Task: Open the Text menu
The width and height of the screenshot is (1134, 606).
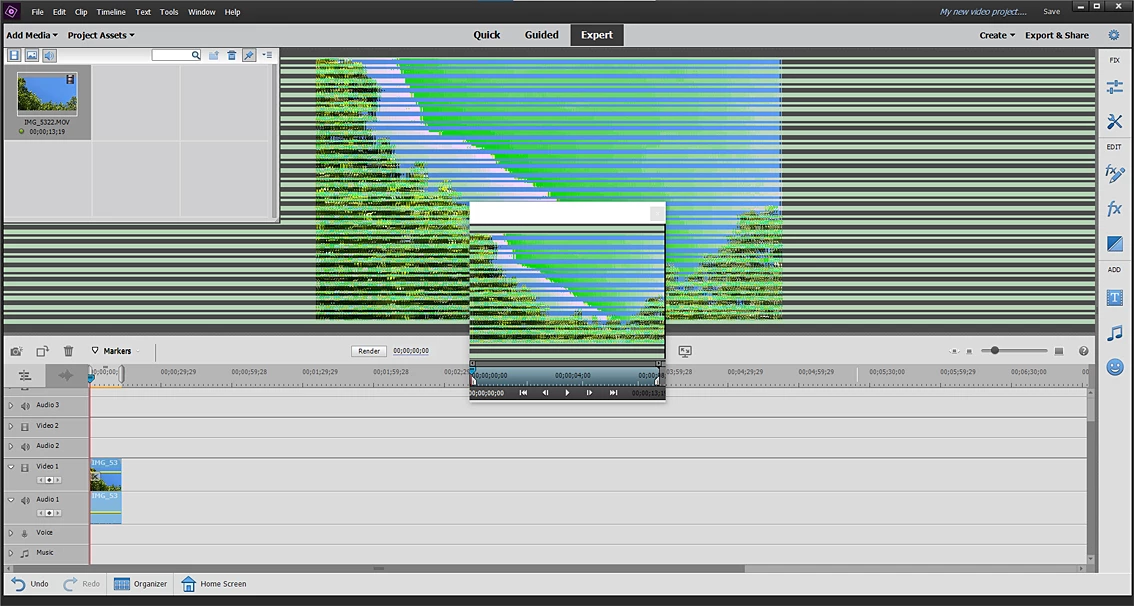Action: [143, 12]
